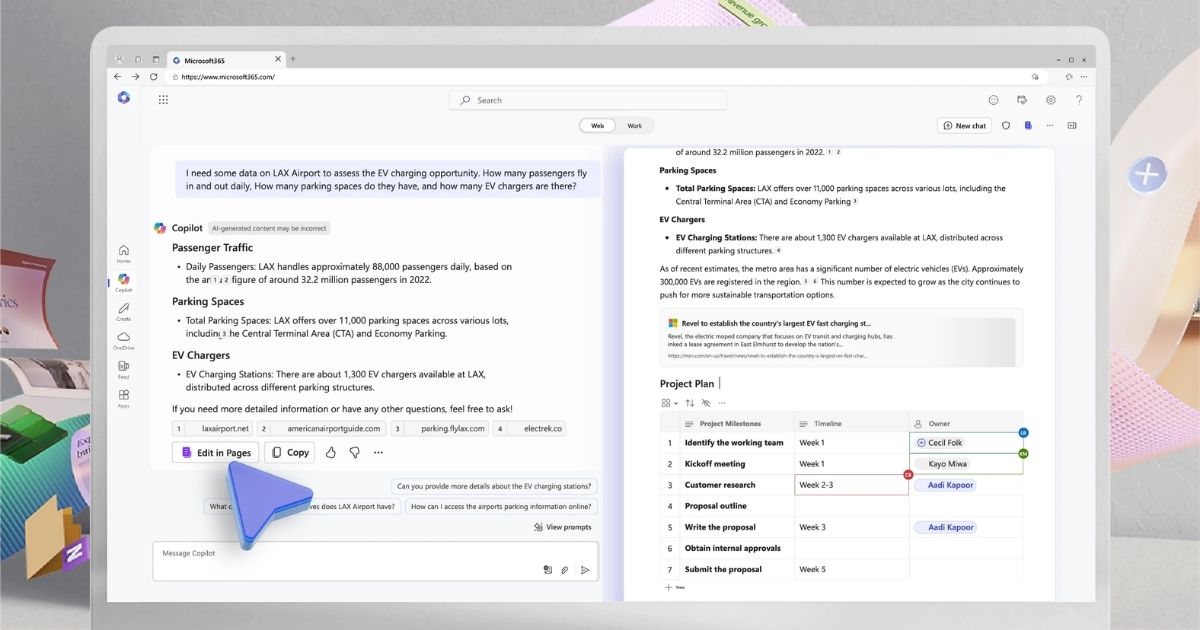Open a new browser tab
1200x630 pixels.
click(293, 59)
